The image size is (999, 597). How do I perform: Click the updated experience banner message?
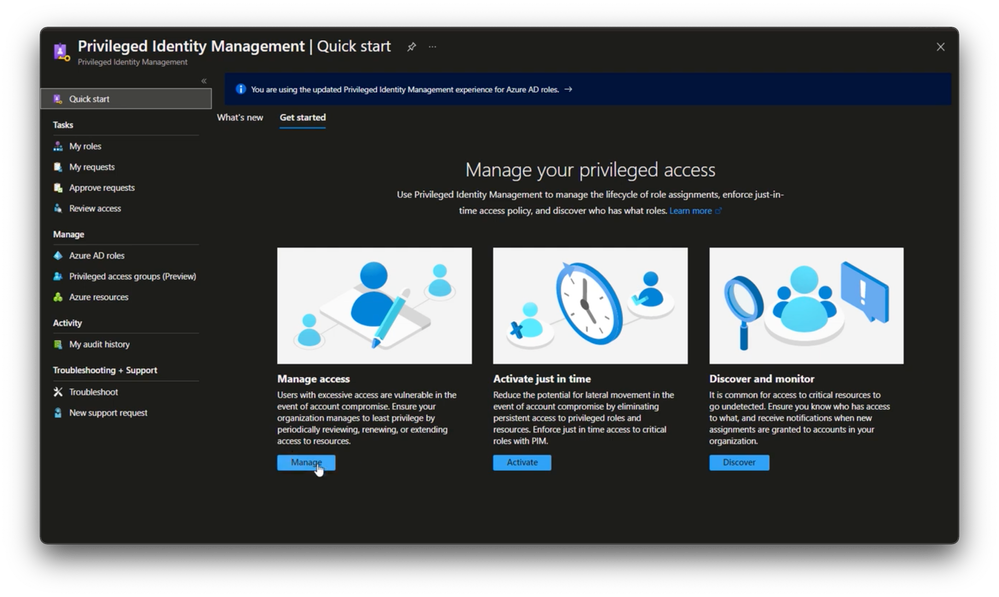pos(405,89)
